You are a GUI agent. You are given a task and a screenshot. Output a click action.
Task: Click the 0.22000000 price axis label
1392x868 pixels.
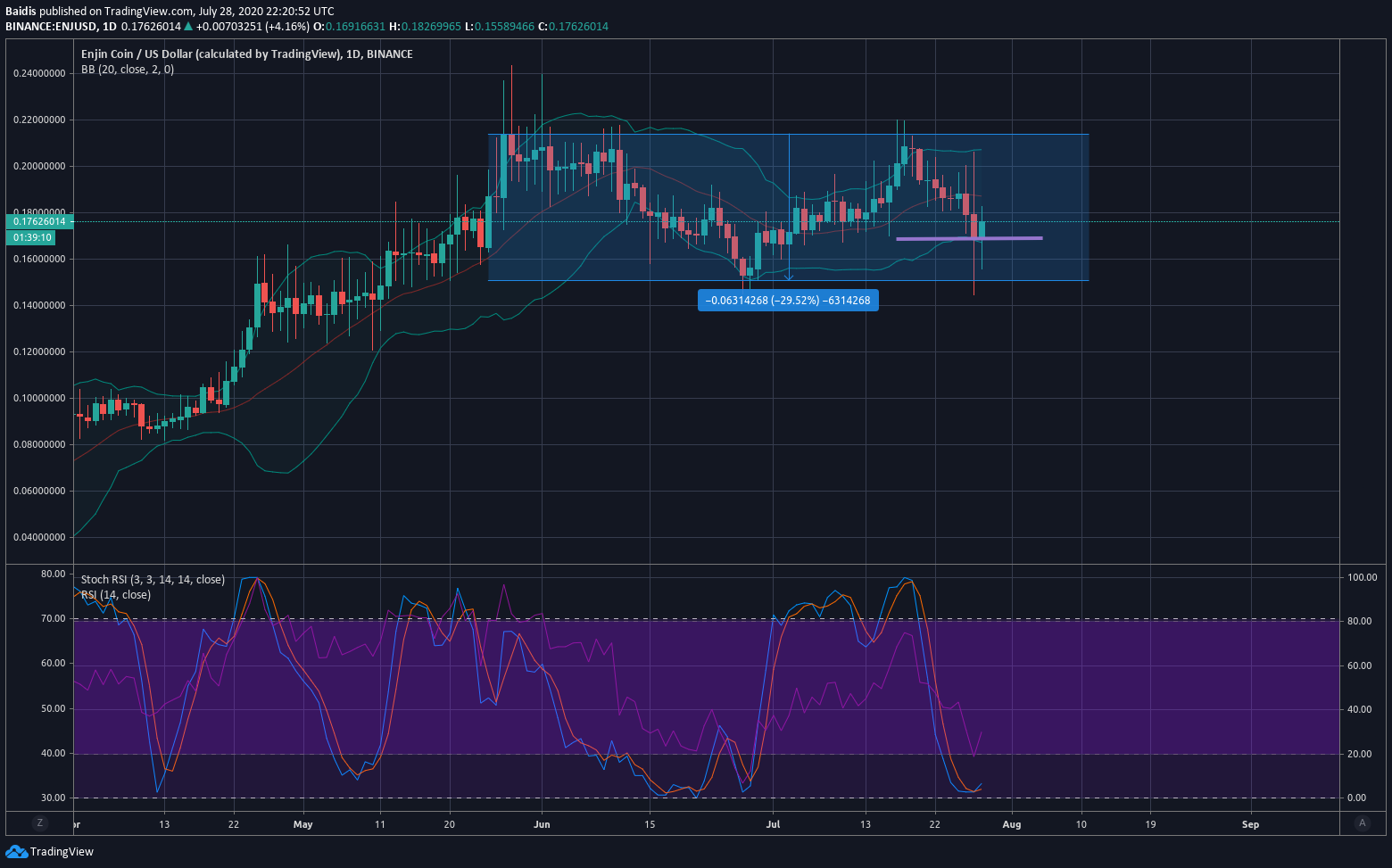[39, 120]
